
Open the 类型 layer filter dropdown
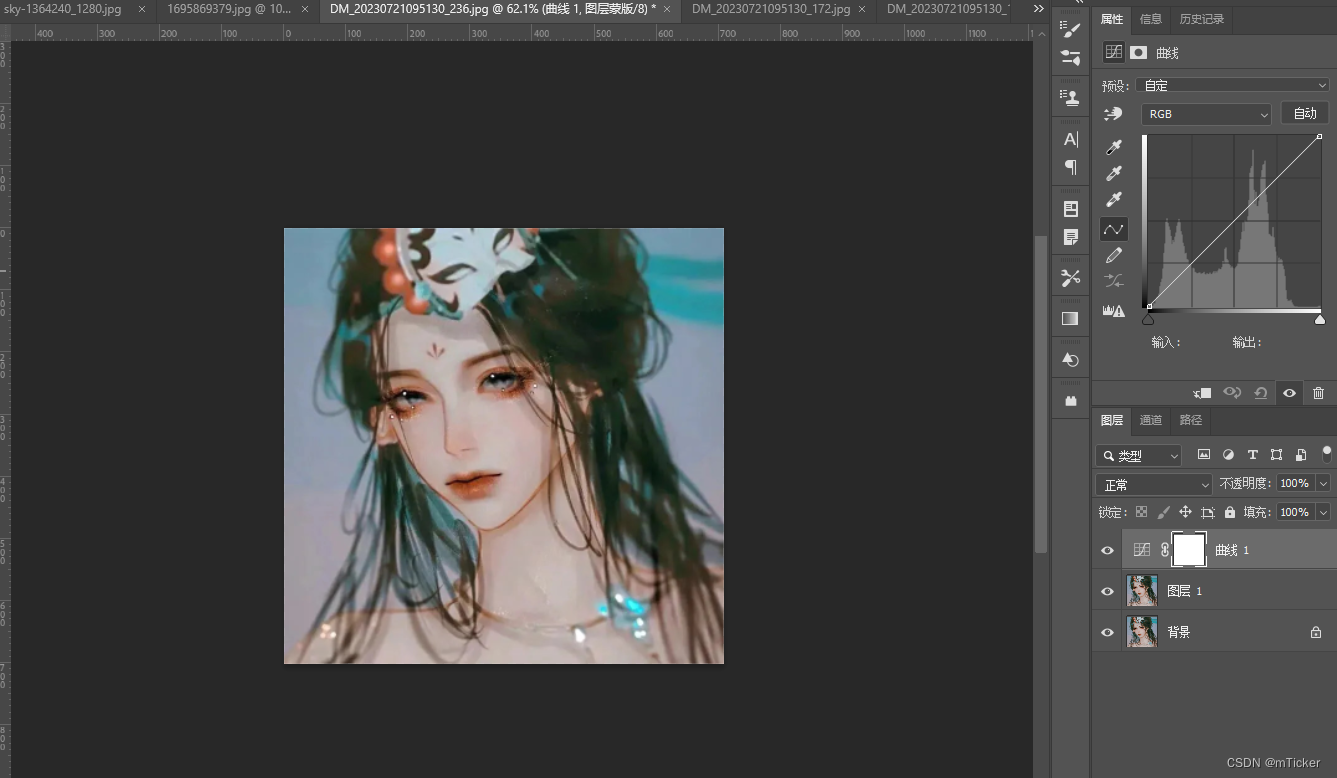[1138, 455]
